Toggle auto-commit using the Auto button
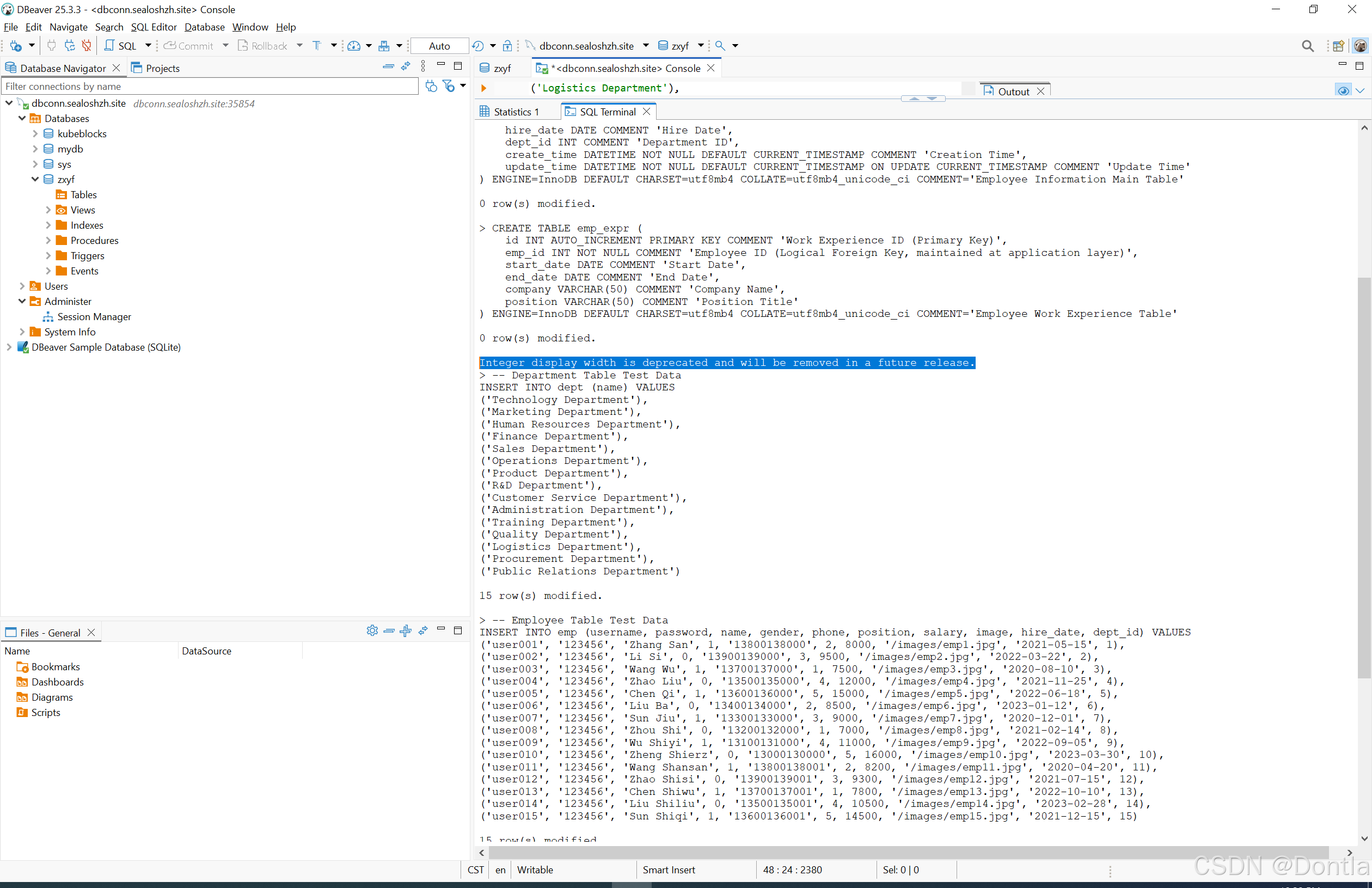1372x888 pixels. coord(439,46)
